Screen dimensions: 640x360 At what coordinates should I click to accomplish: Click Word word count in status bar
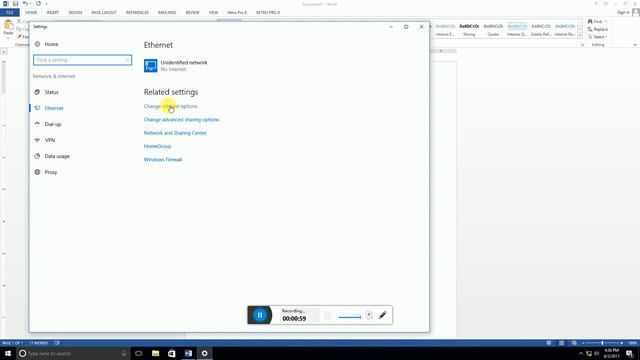point(39,343)
